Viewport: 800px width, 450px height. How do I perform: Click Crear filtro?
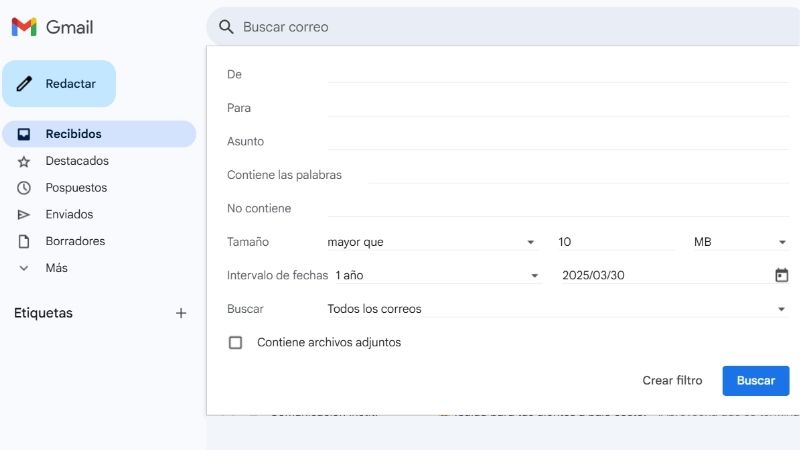point(672,381)
